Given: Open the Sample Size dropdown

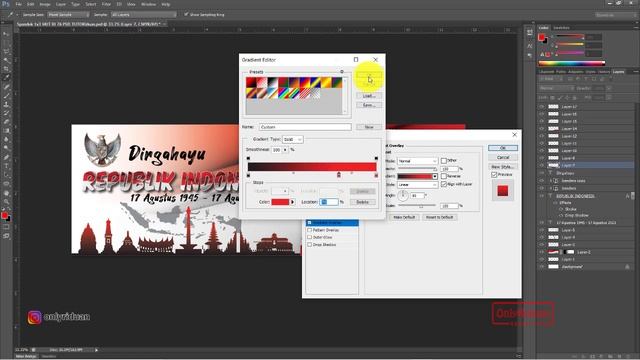Looking at the screenshot, I should pos(68,15).
